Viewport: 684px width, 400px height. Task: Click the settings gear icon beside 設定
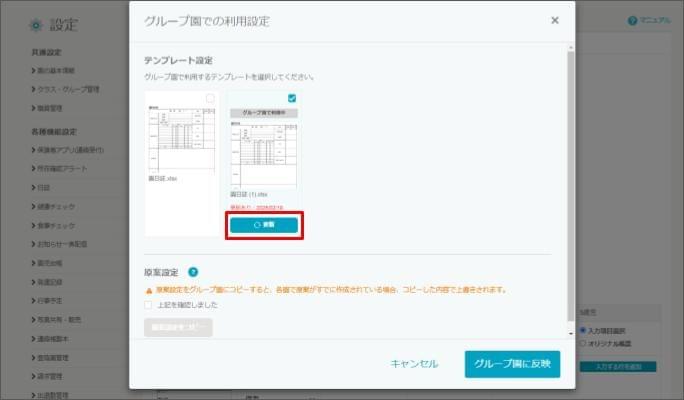click(x=36, y=24)
